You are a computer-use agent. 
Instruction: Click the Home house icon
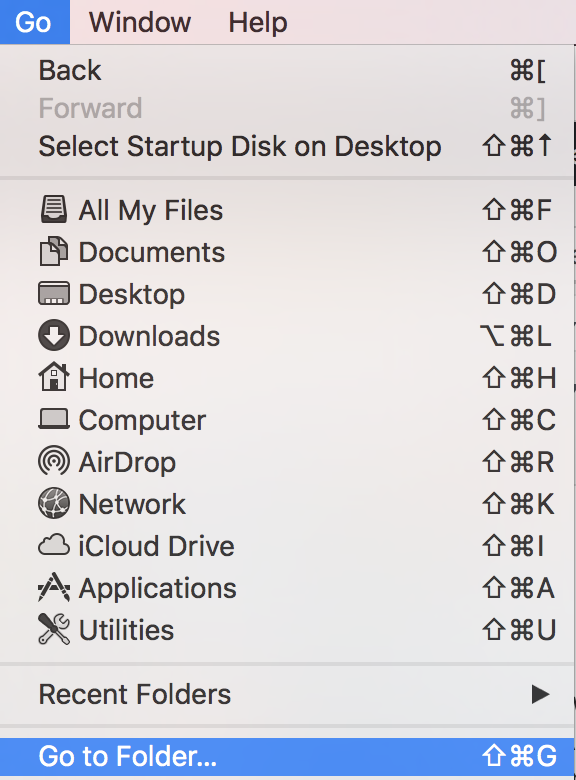click(x=54, y=377)
